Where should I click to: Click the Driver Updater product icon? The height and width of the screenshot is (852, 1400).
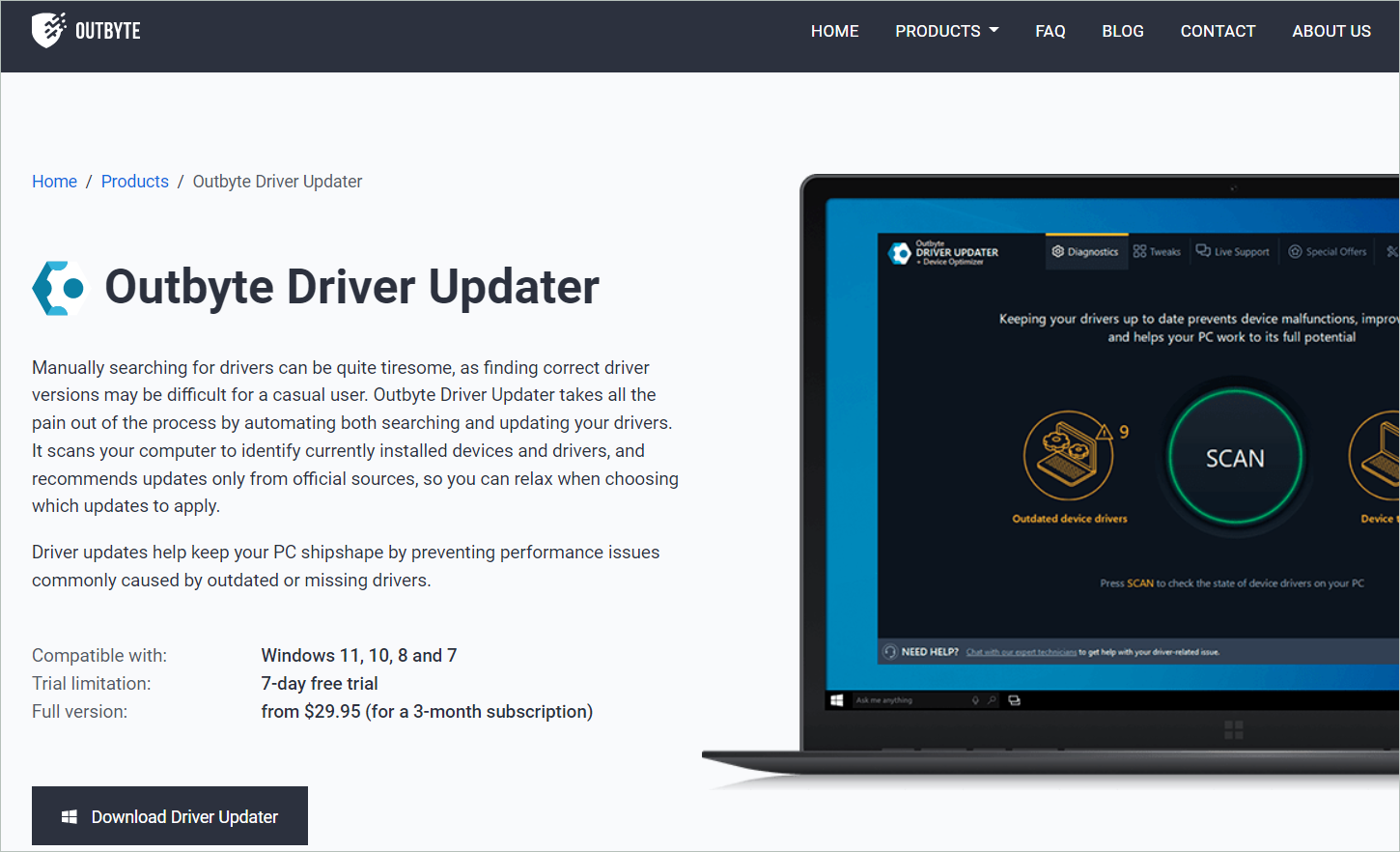point(58,288)
